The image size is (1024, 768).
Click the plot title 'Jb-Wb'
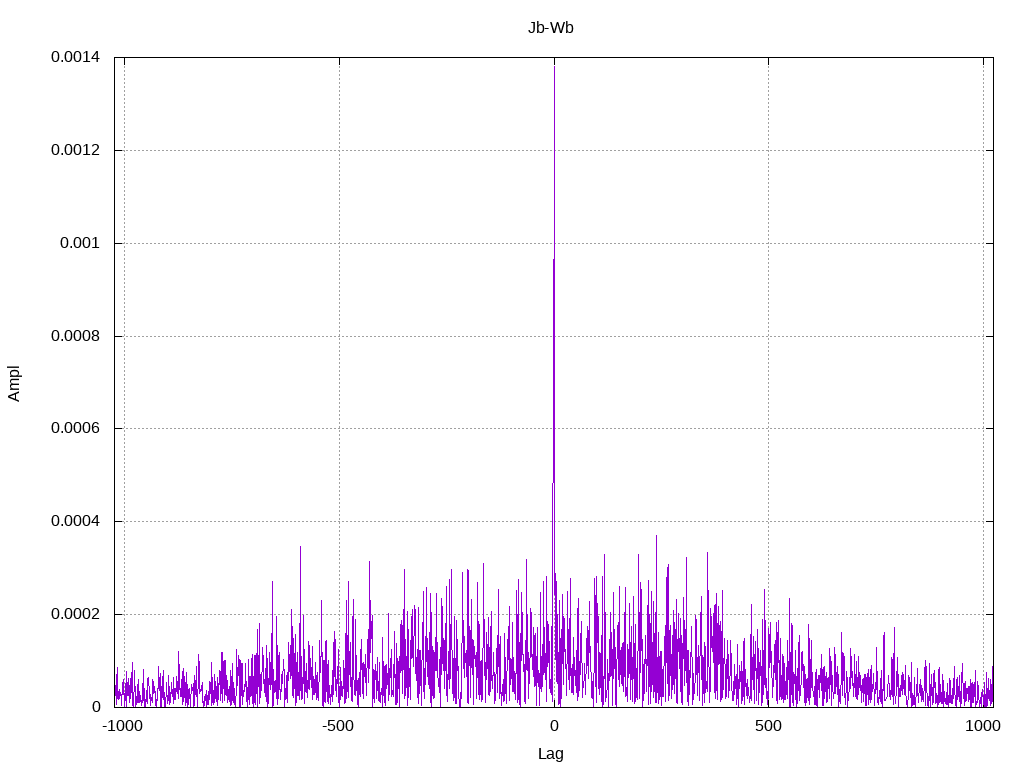(551, 28)
